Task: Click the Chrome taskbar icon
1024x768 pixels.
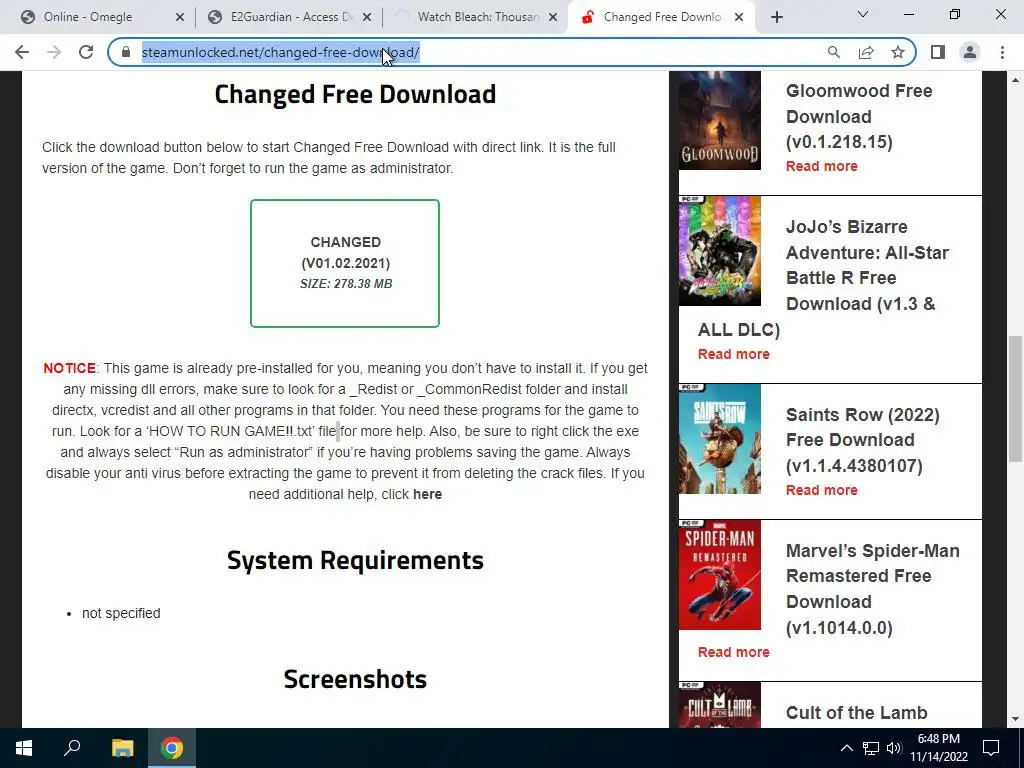Action: 172,748
